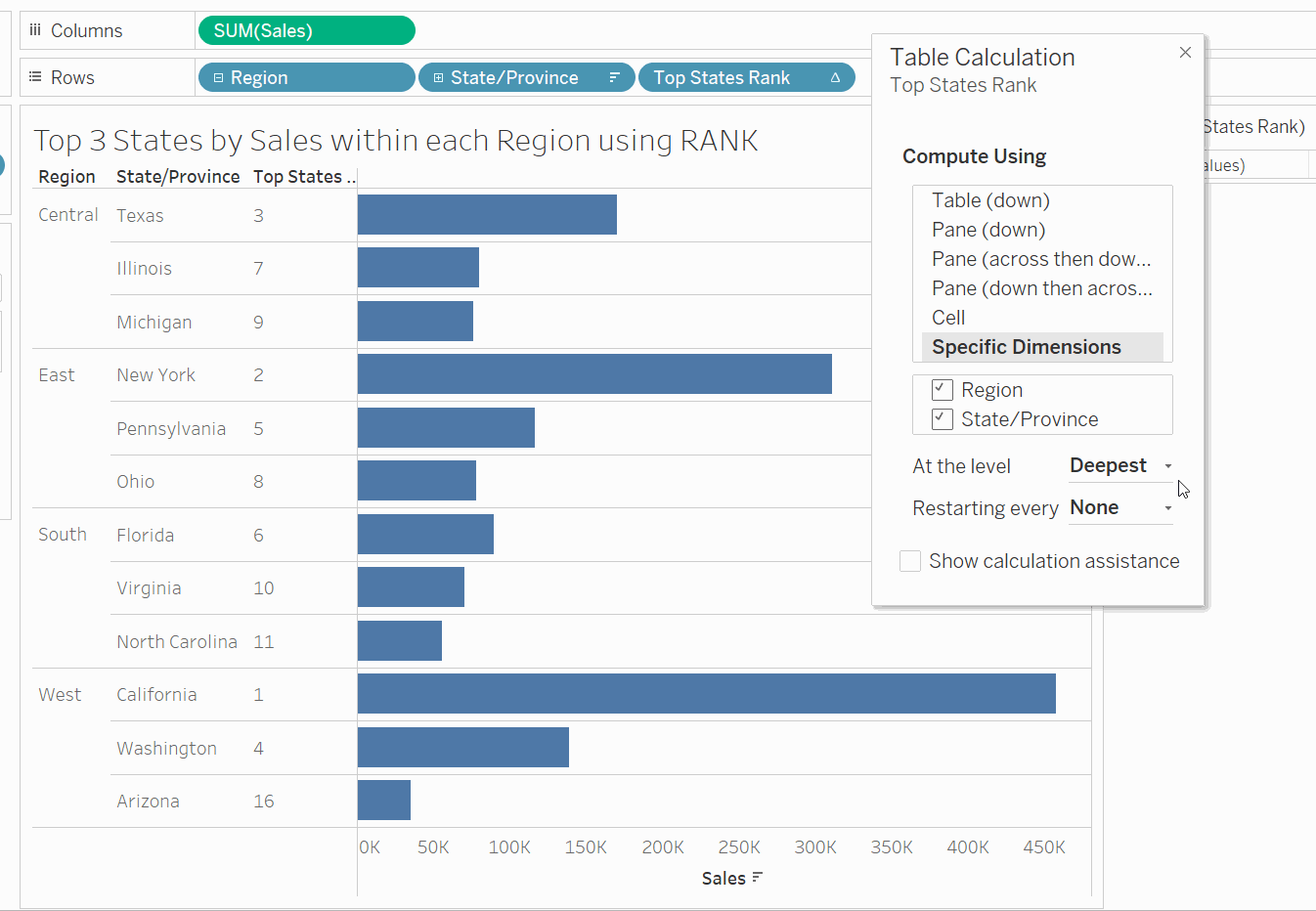Image resolution: width=1316 pixels, height=911 pixels.
Task: Collapse the Region pill minus icon
Action: click(x=218, y=78)
